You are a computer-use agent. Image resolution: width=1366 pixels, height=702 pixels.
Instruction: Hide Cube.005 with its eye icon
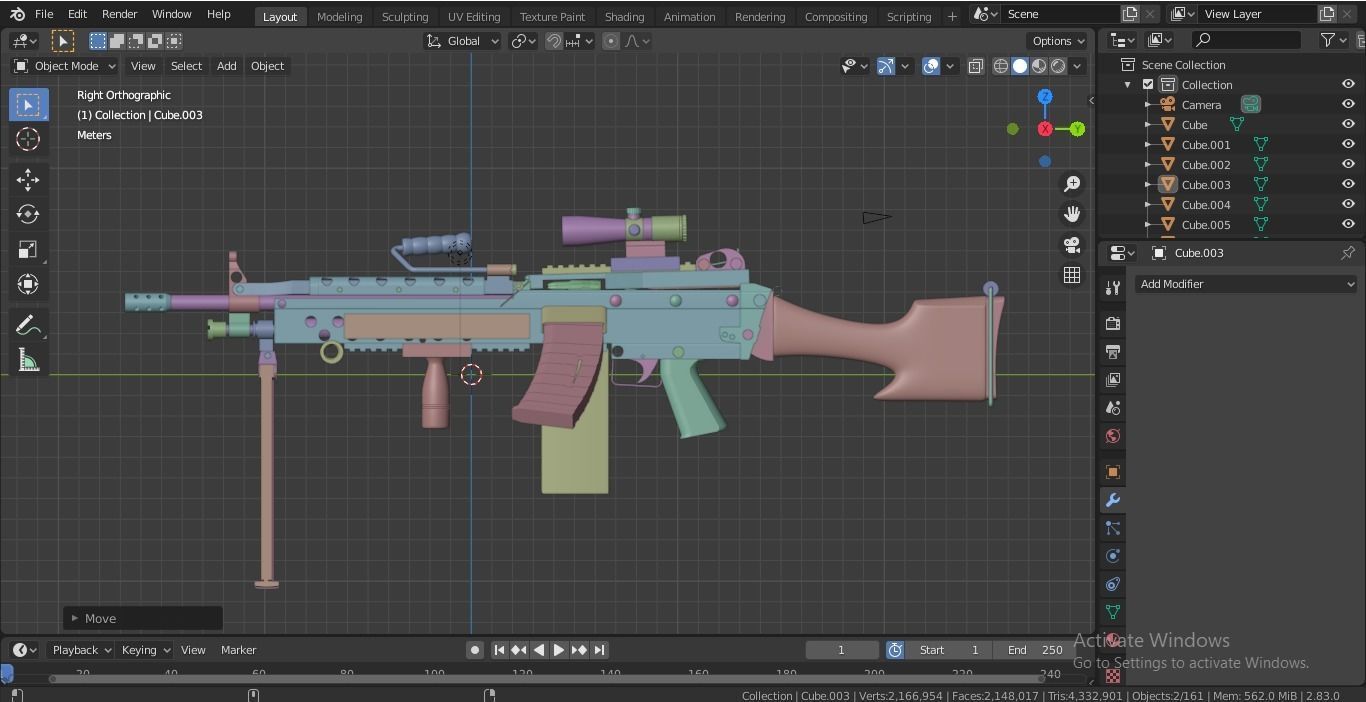point(1348,224)
